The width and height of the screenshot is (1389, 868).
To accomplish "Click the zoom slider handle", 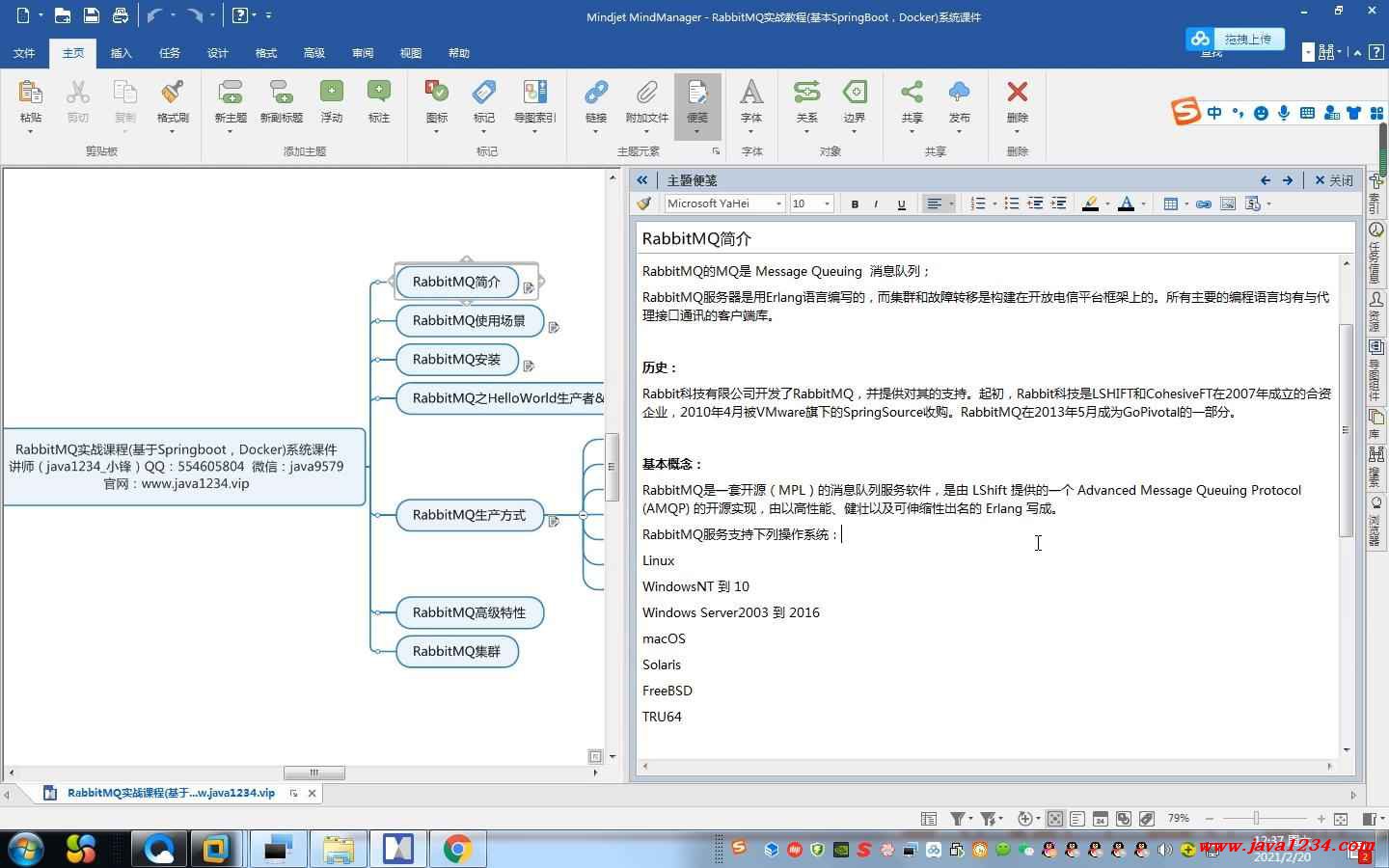I will [x=1256, y=819].
